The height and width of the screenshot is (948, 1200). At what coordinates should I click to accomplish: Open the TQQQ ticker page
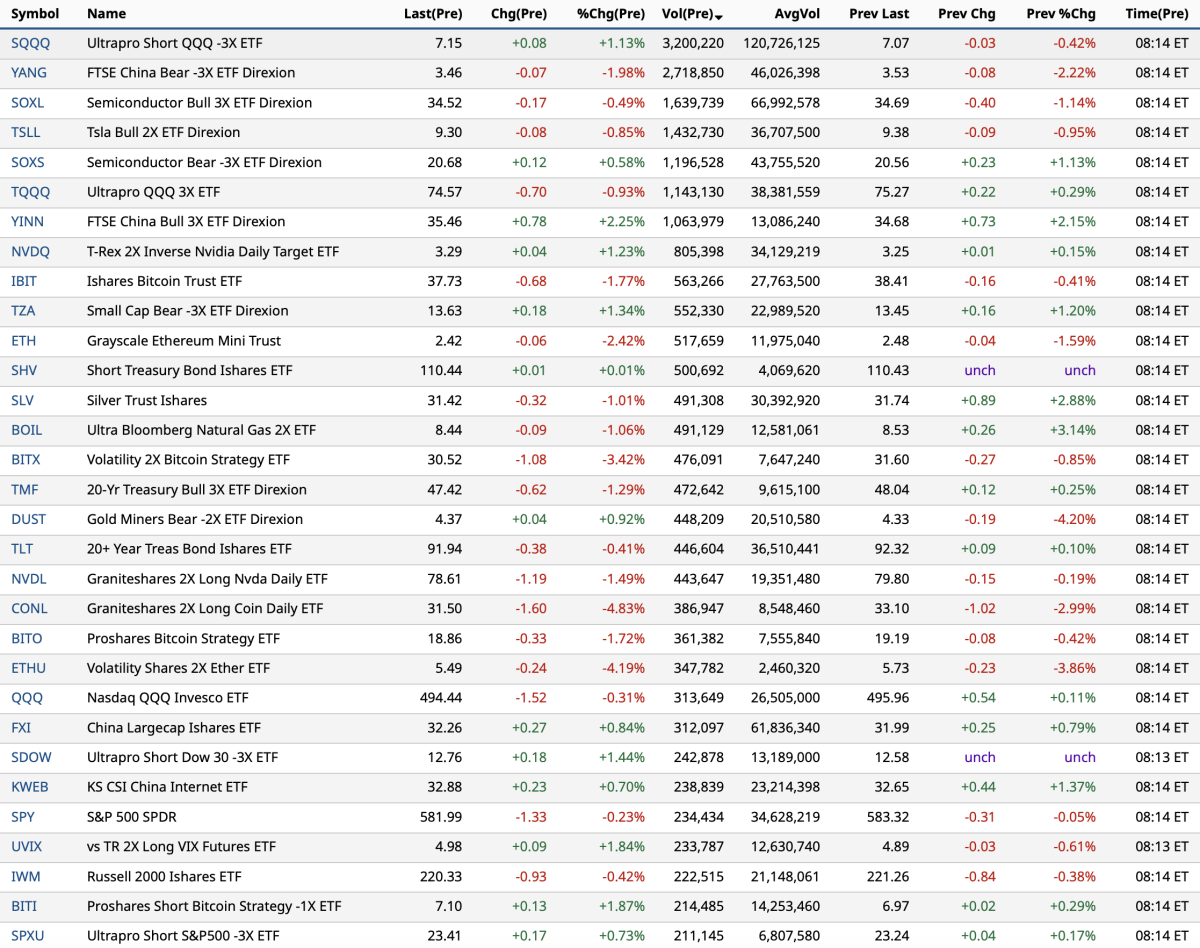[30, 192]
